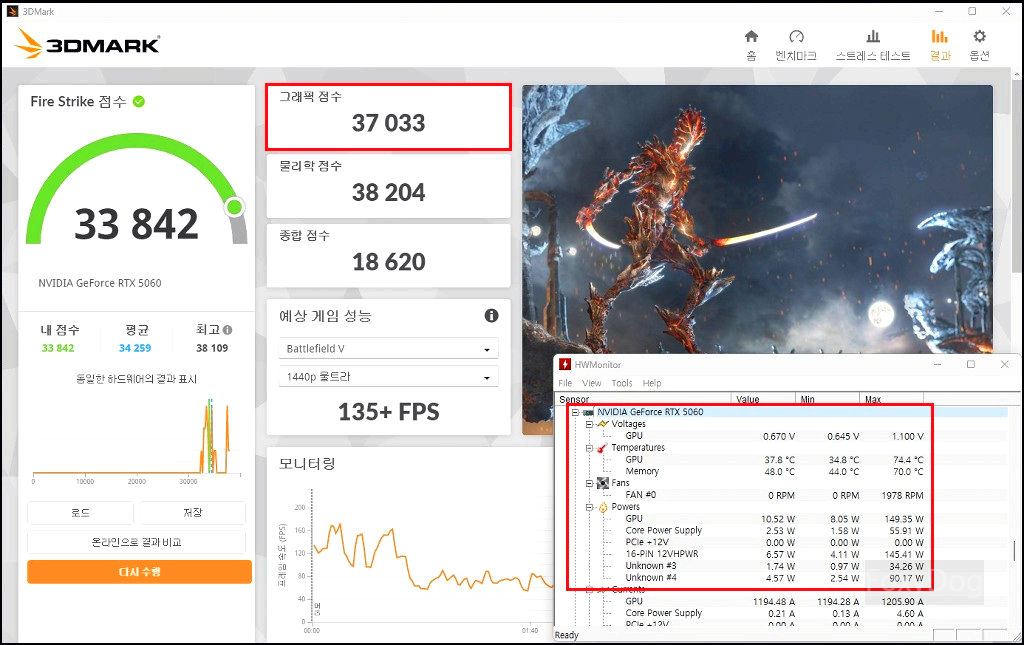Click the orange 다시 수행 button
Screen dimensions: 1024x645
tap(139, 572)
